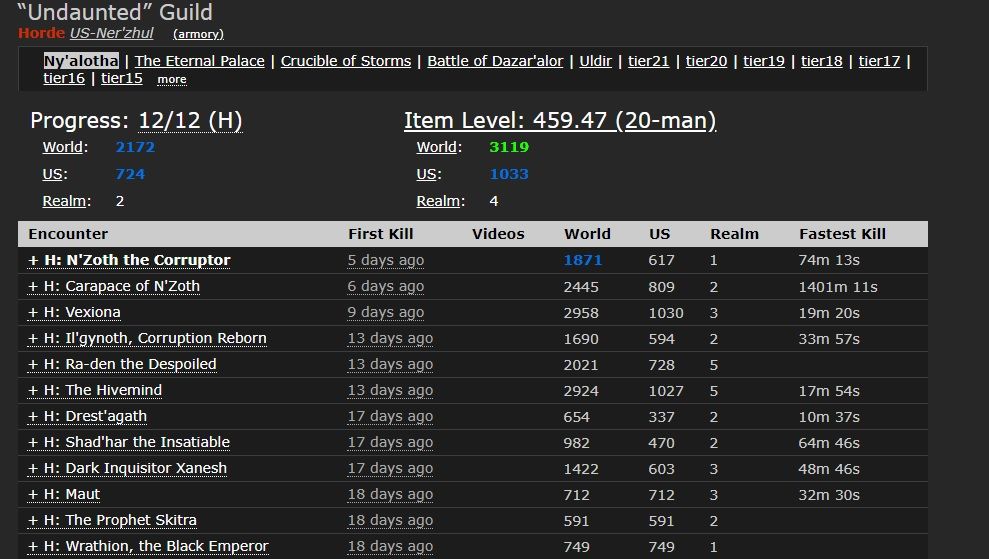This screenshot has width=989, height=559.
Task: Click N'Zoth first kill '5 days ago'
Action: click(385, 260)
